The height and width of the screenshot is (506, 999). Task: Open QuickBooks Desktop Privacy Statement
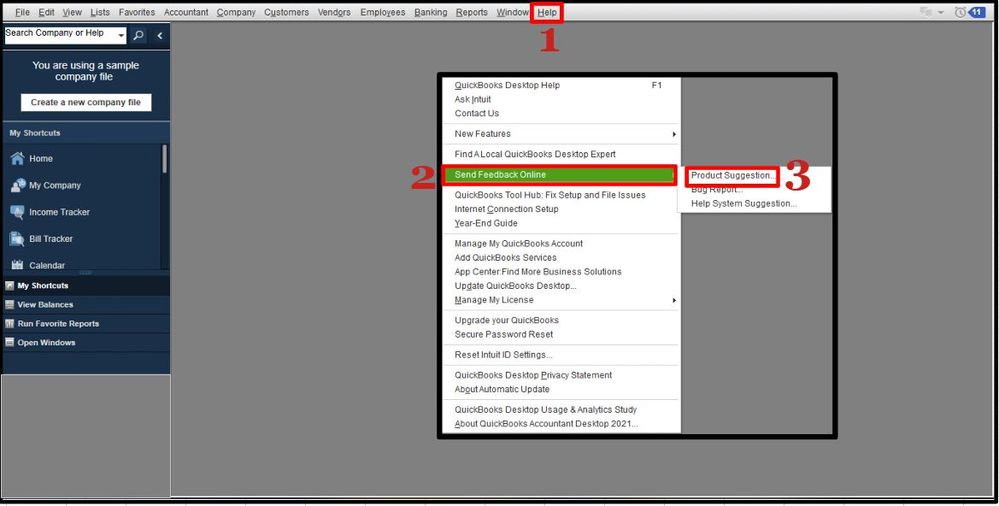coord(562,375)
